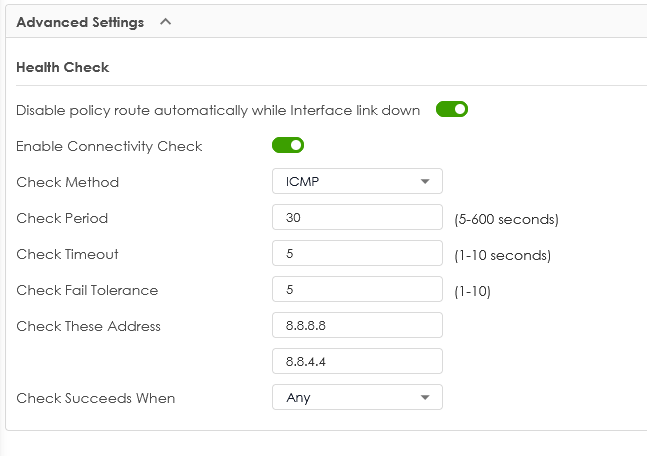The width and height of the screenshot is (647, 456).
Task: Click the Check Period label
Action: (x=62, y=218)
